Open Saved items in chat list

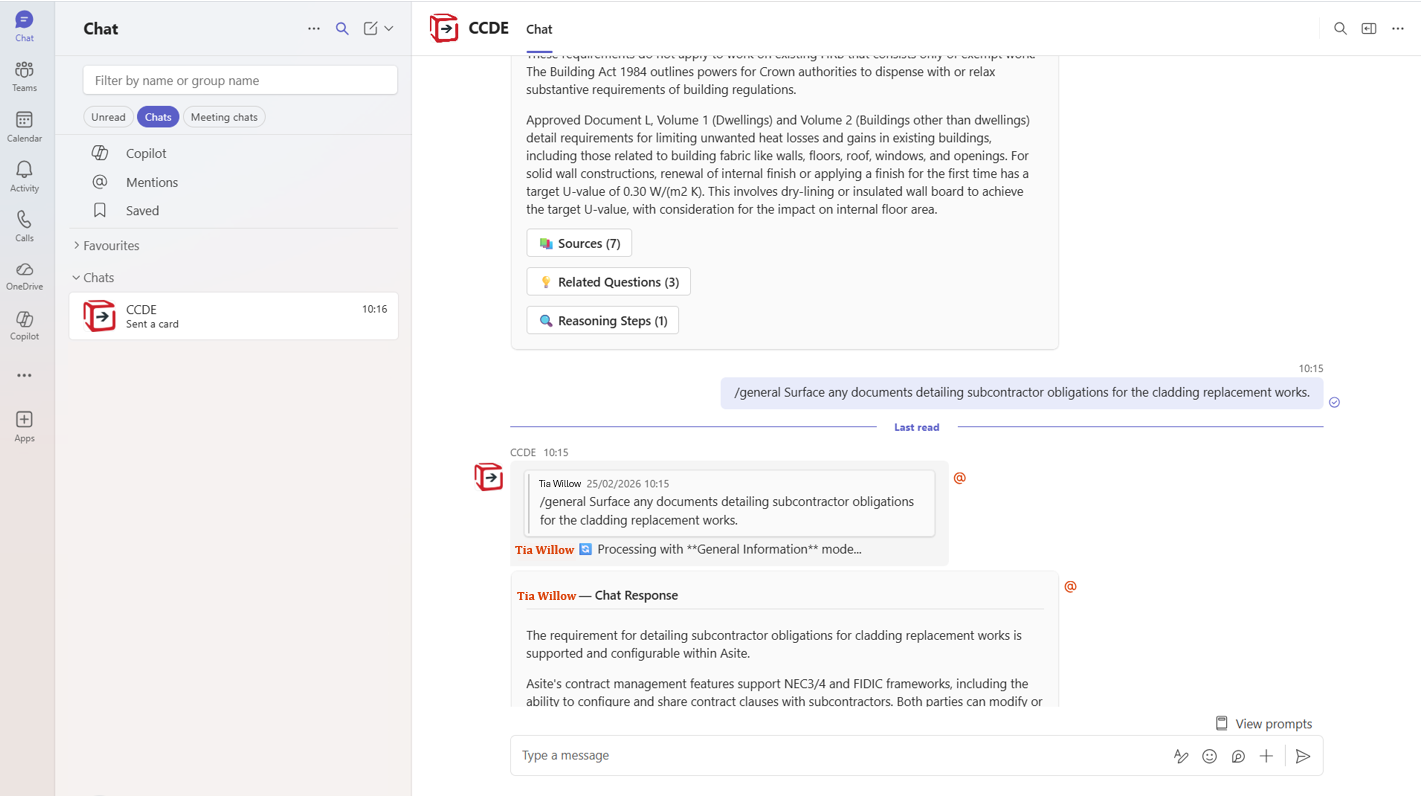tap(142, 211)
